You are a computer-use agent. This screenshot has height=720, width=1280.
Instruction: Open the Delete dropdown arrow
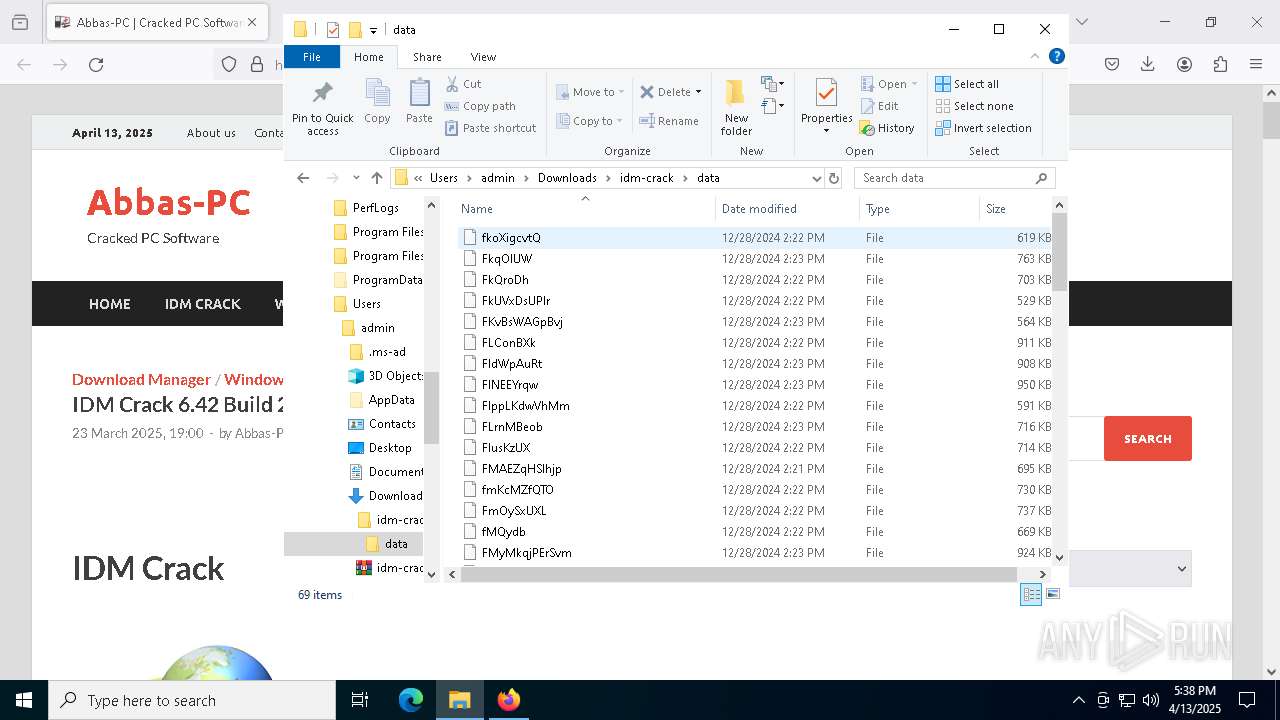(698, 92)
